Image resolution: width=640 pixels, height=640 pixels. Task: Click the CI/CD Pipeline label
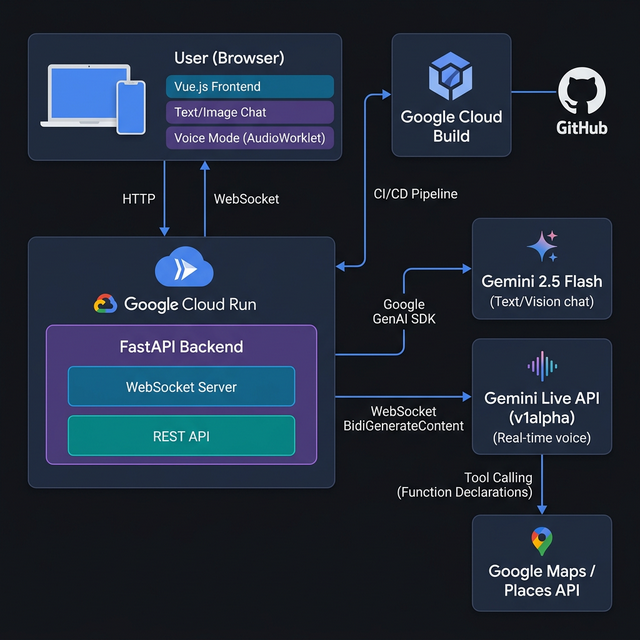416,194
